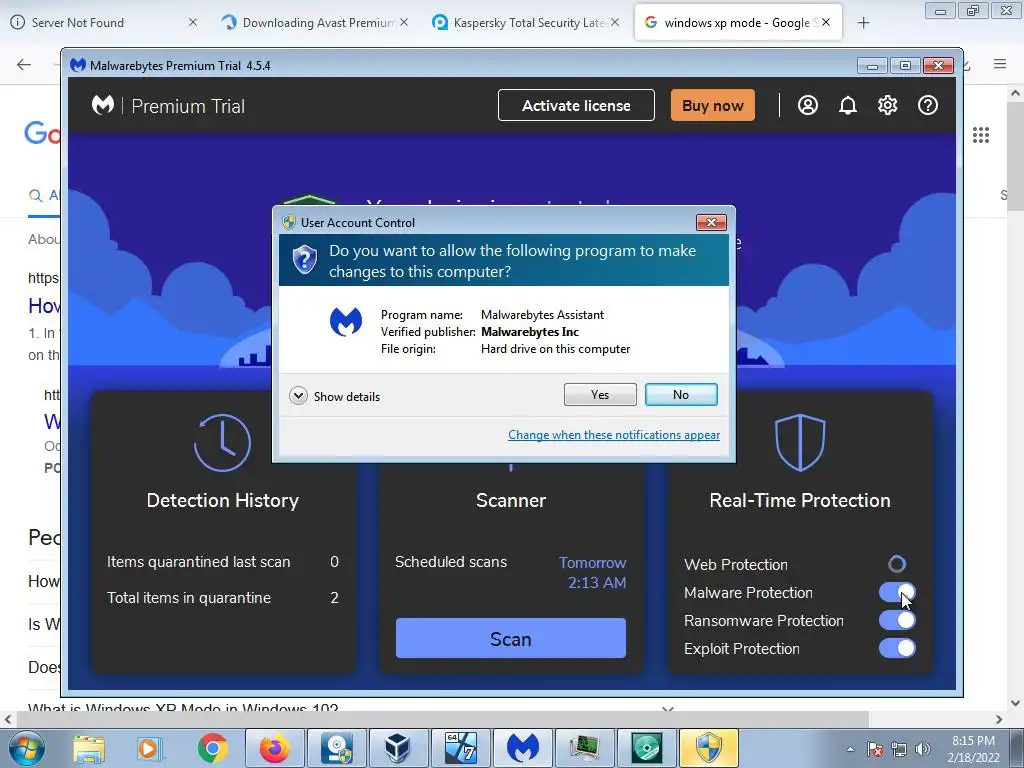Click the Real-Time Protection heading
The height and width of the screenshot is (768, 1024).
tap(800, 500)
